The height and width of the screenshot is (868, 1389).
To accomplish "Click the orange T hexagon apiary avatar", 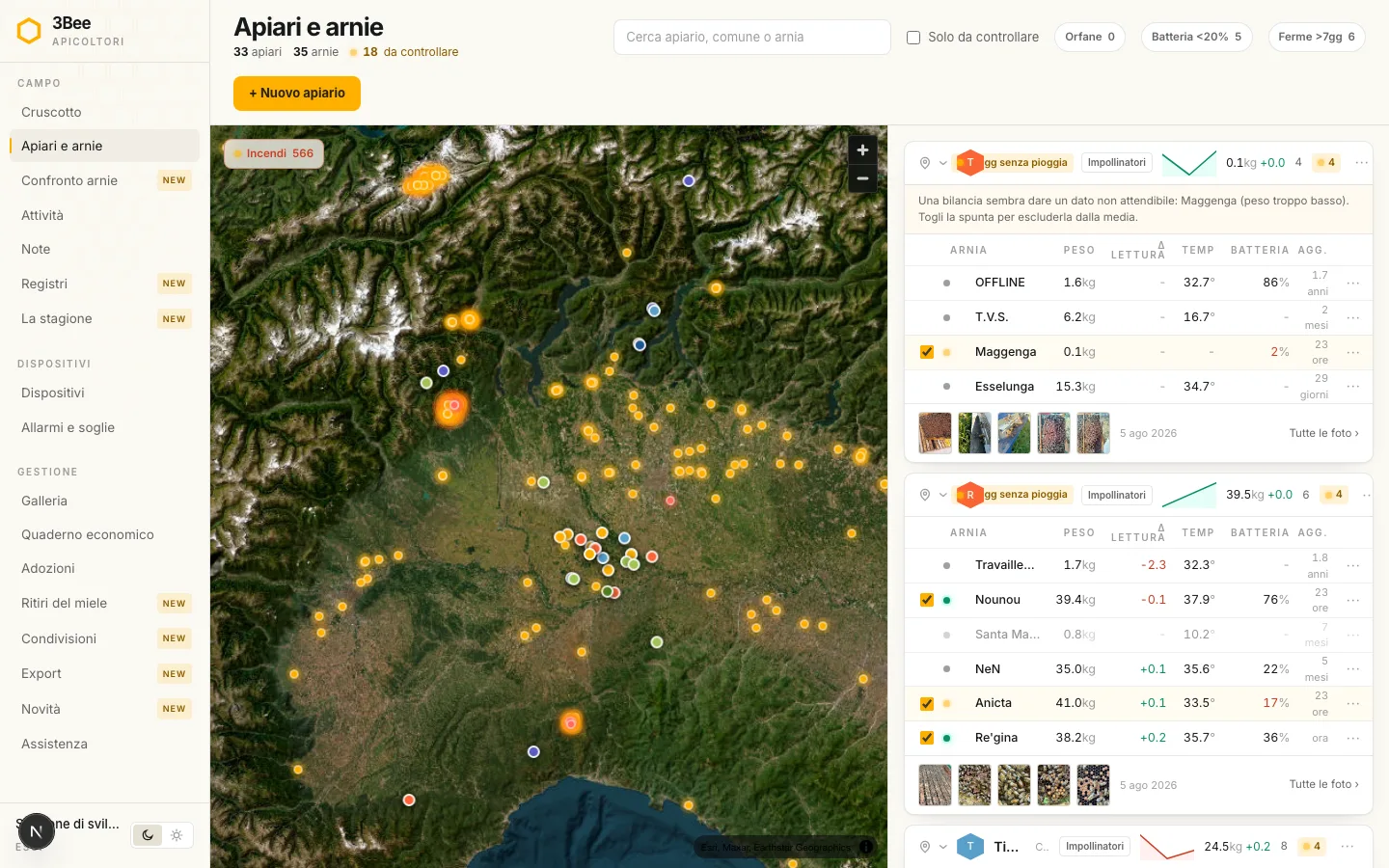I will [969, 163].
